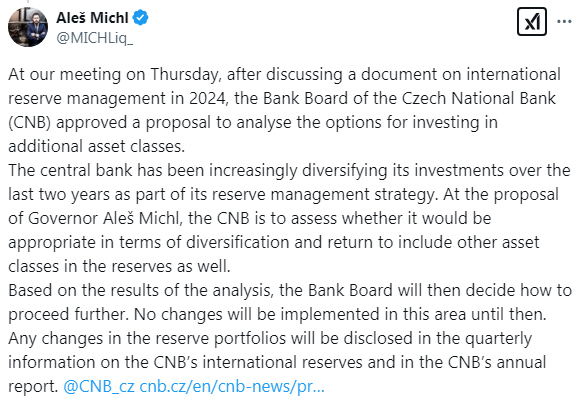Image resolution: width=583 pixels, height=407 pixels.
Task: Click the 'Any changes in the reserve portfolios' line
Action: [270, 338]
